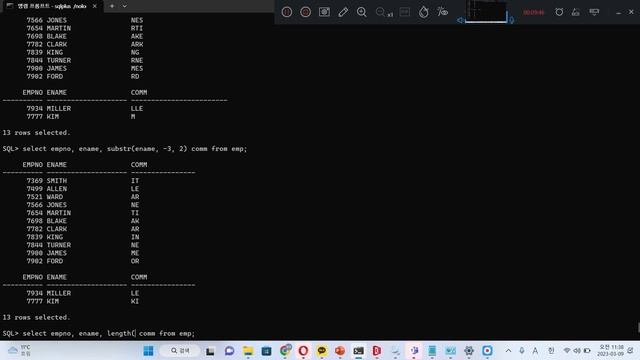The image size is (640, 360).
Task: Select the sqlplus /nolog terminal tab
Action: [51, 6]
